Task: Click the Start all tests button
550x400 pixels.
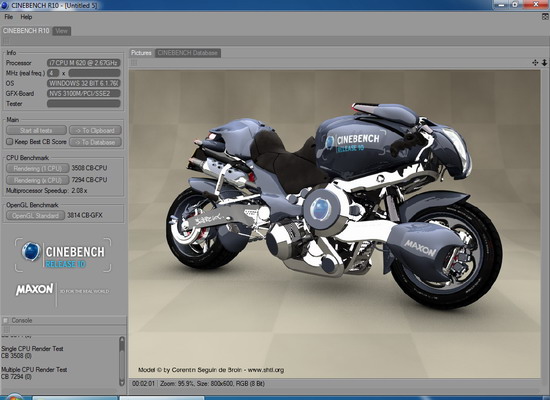Action: (x=36, y=131)
